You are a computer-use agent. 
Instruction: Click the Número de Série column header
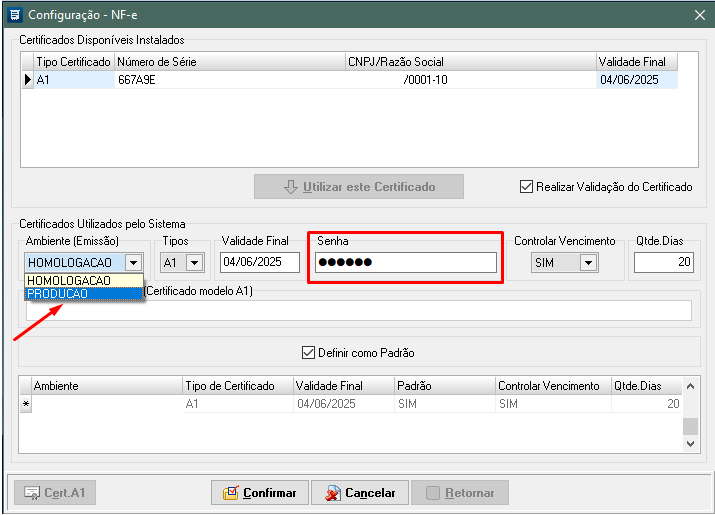coord(229,62)
